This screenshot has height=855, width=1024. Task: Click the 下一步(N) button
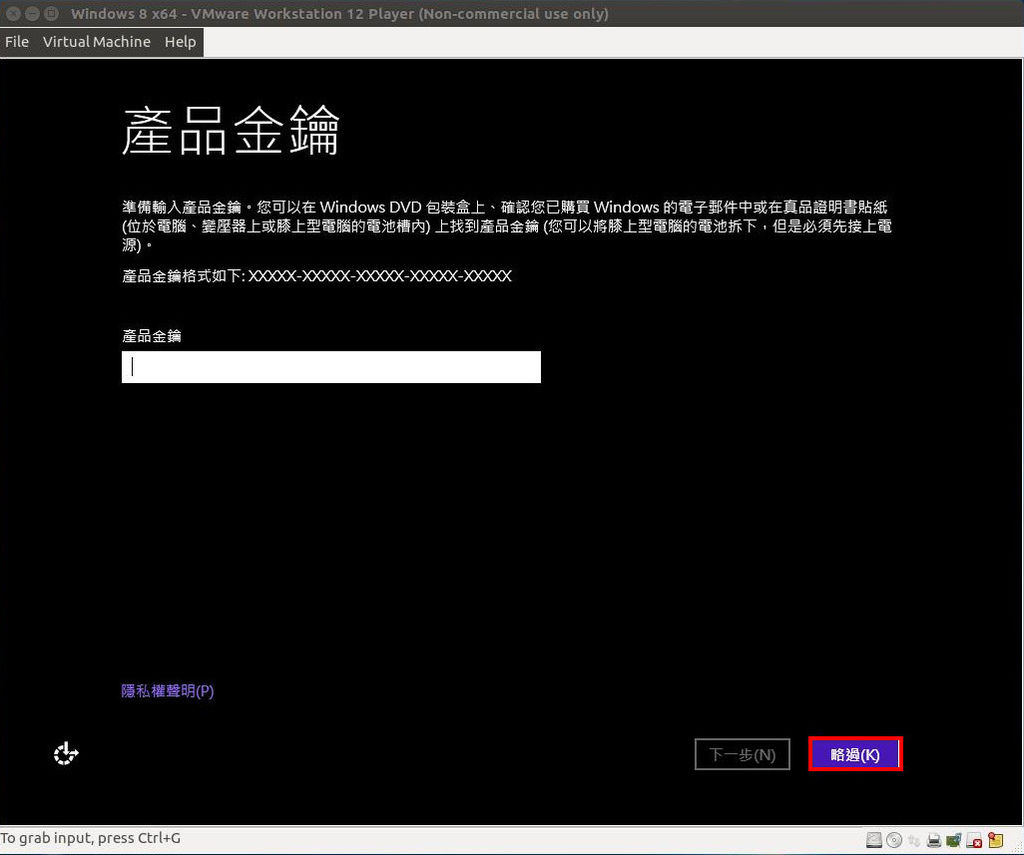click(742, 754)
